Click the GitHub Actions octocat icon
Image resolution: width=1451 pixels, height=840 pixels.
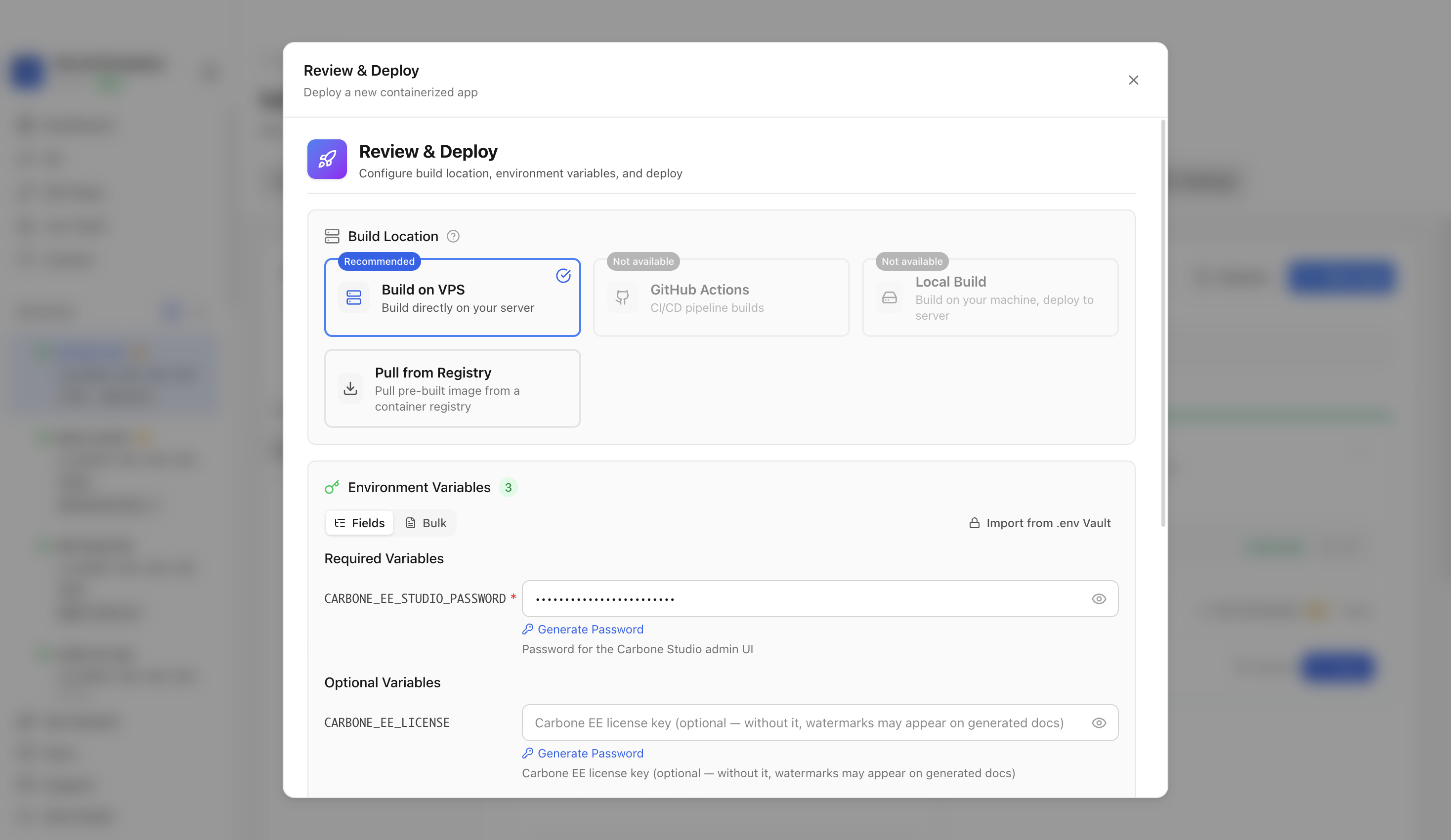point(622,297)
